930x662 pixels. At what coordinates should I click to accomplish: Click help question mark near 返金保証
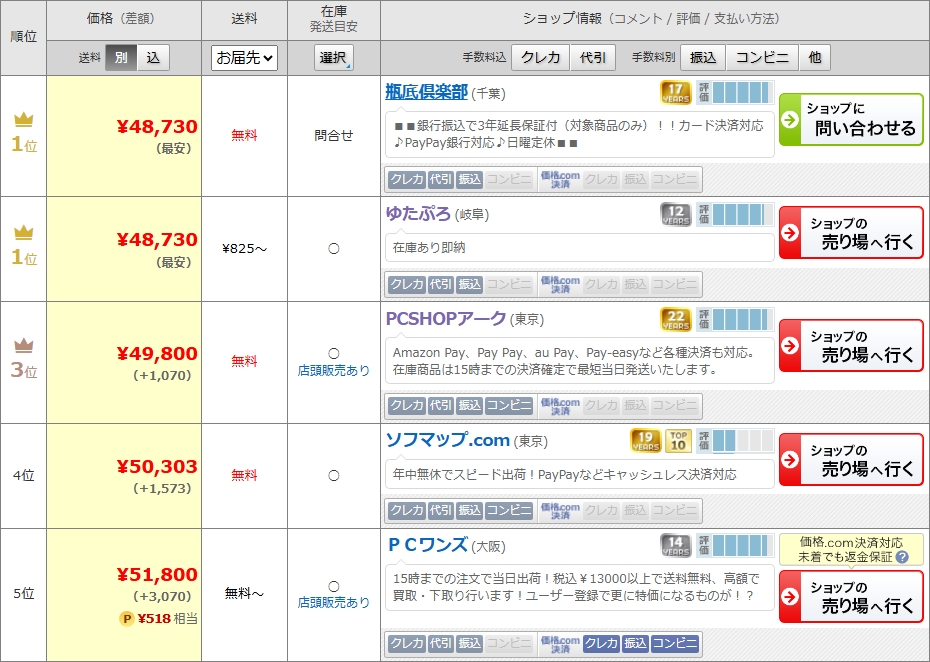click(902, 557)
